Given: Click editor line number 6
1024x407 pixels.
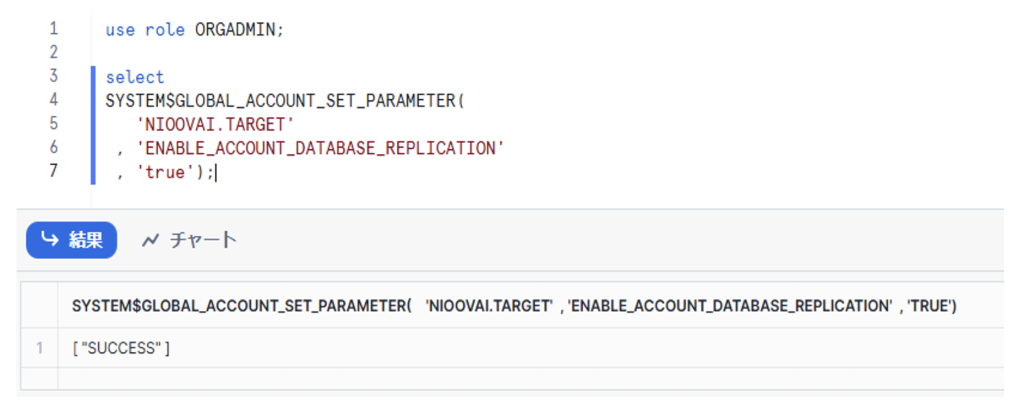Looking at the screenshot, I should 53,147.
